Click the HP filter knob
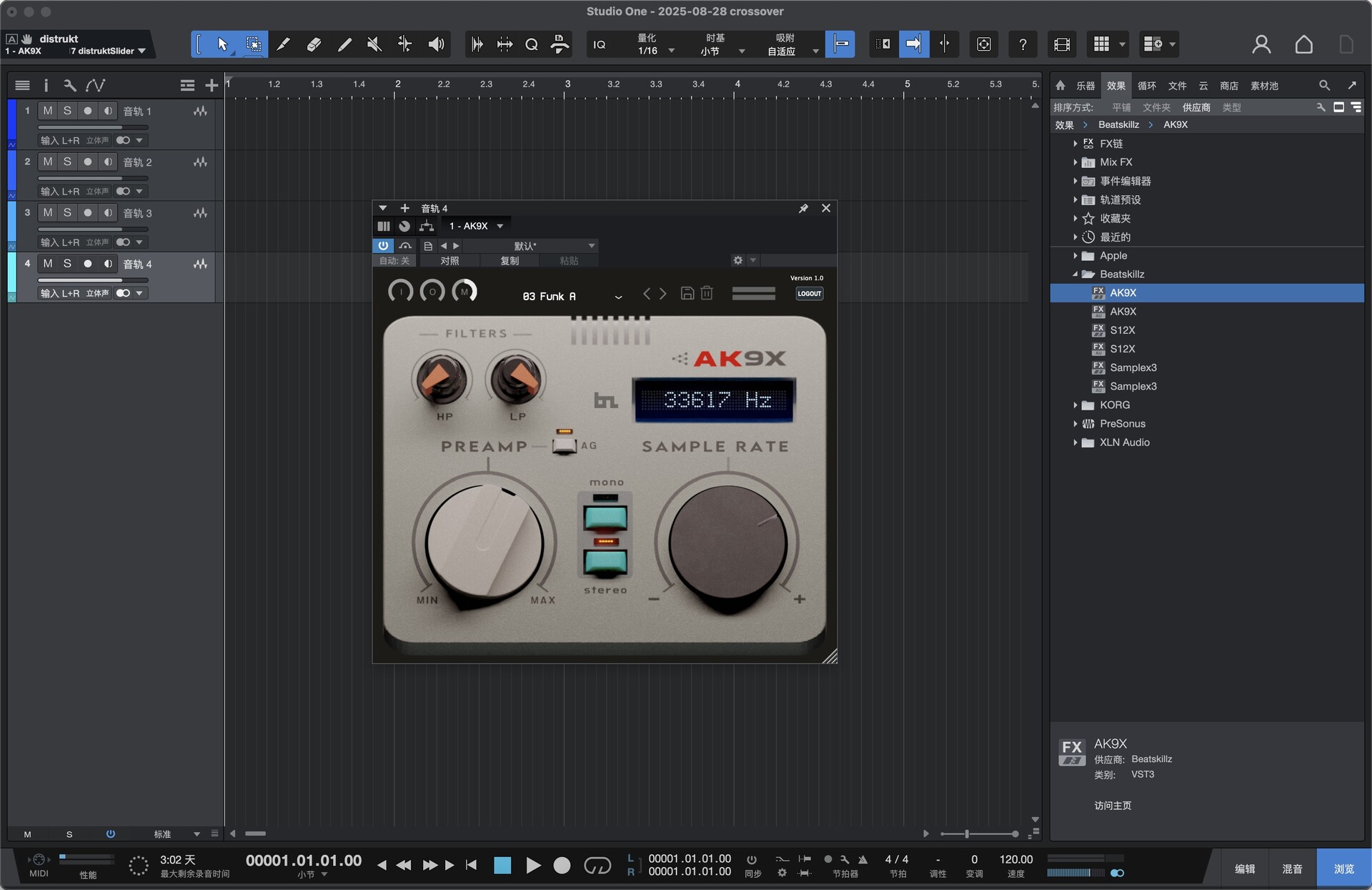Screen dimensions: 1372x890 pos(442,378)
